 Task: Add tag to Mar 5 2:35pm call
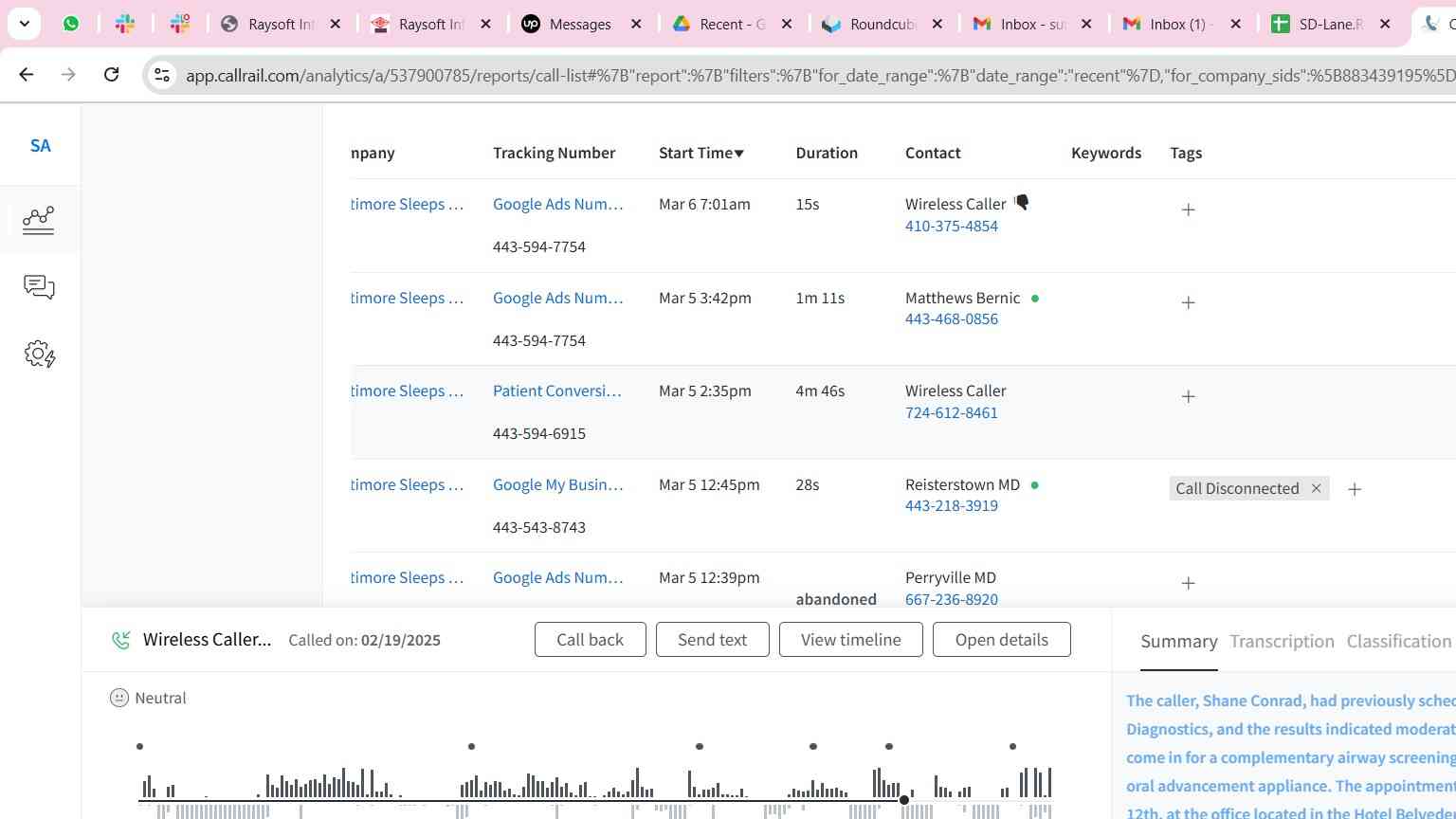[1188, 396]
